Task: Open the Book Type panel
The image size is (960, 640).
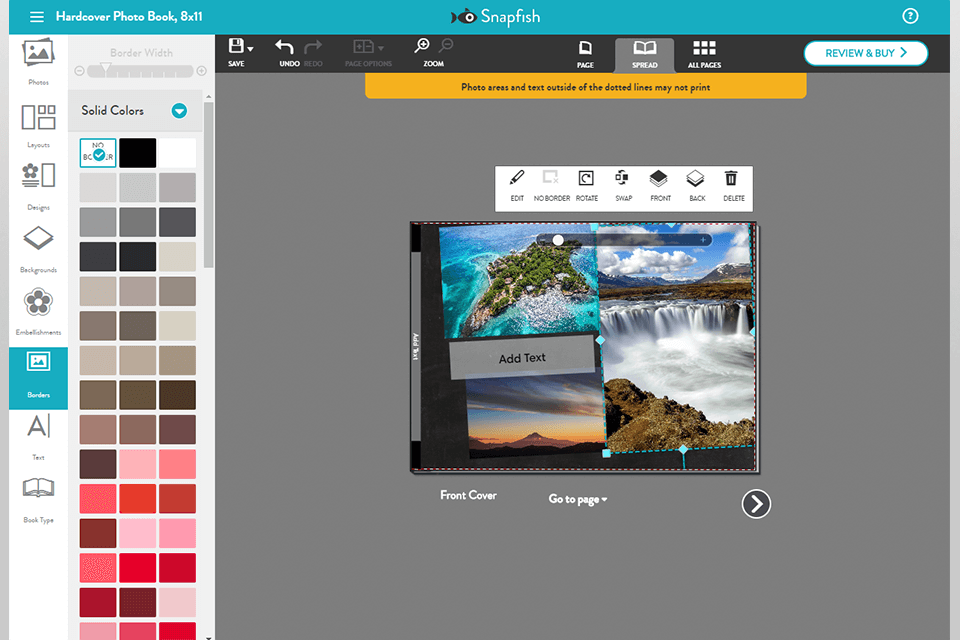Action: pos(38,500)
